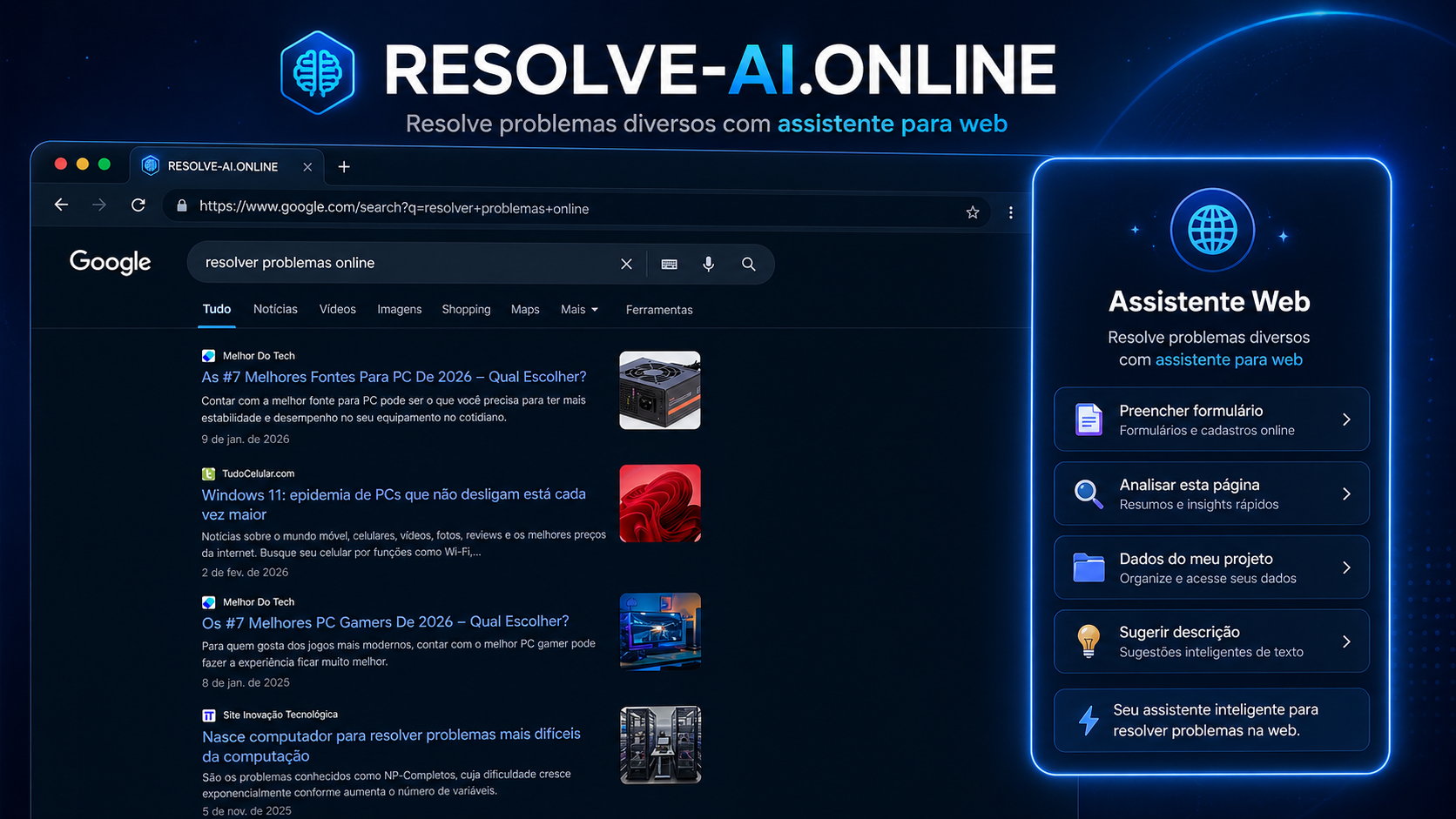
Task: Click the red Windows 11 result thumbnail
Action: point(660,503)
